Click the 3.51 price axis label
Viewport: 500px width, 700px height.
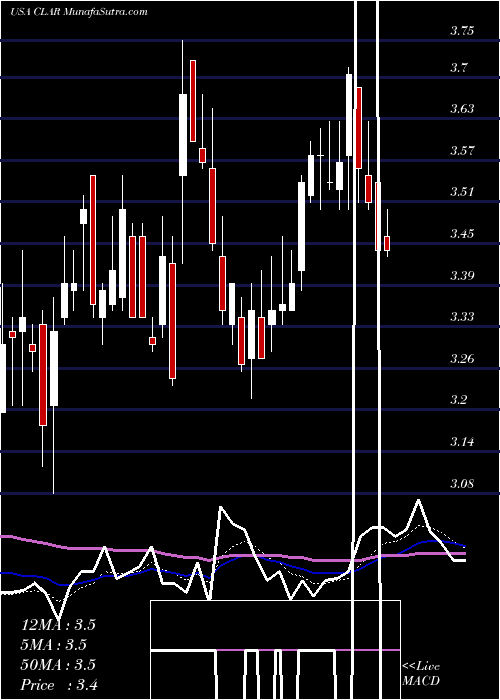point(462,192)
